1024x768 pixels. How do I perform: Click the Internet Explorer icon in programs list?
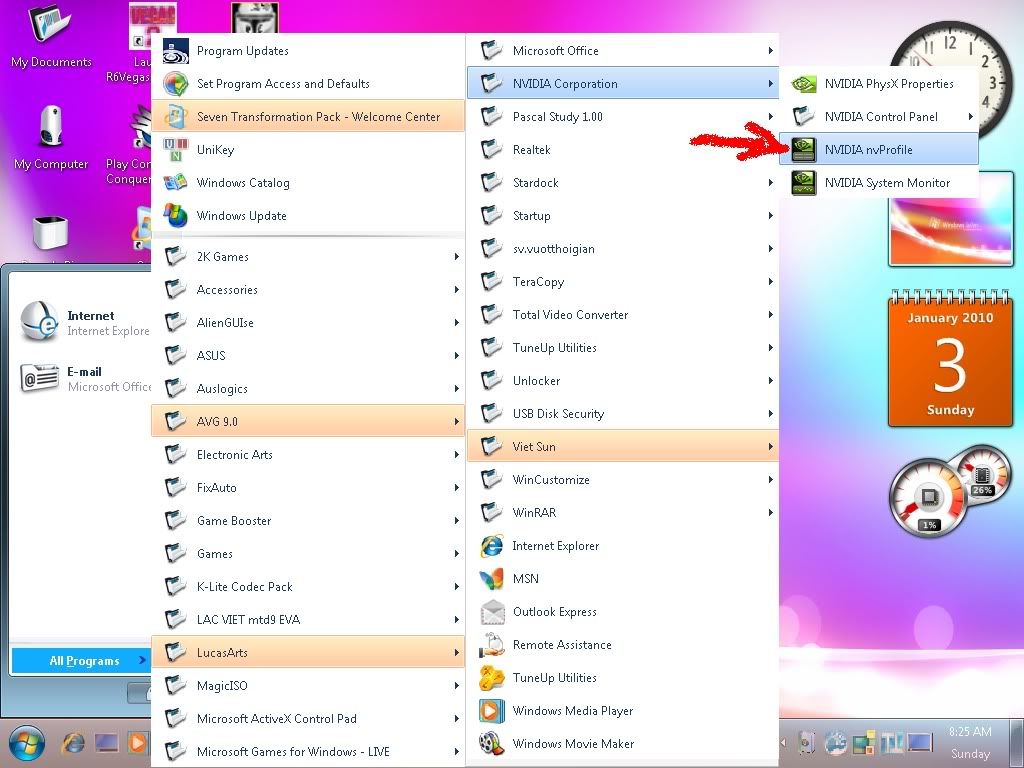click(x=491, y=546)
